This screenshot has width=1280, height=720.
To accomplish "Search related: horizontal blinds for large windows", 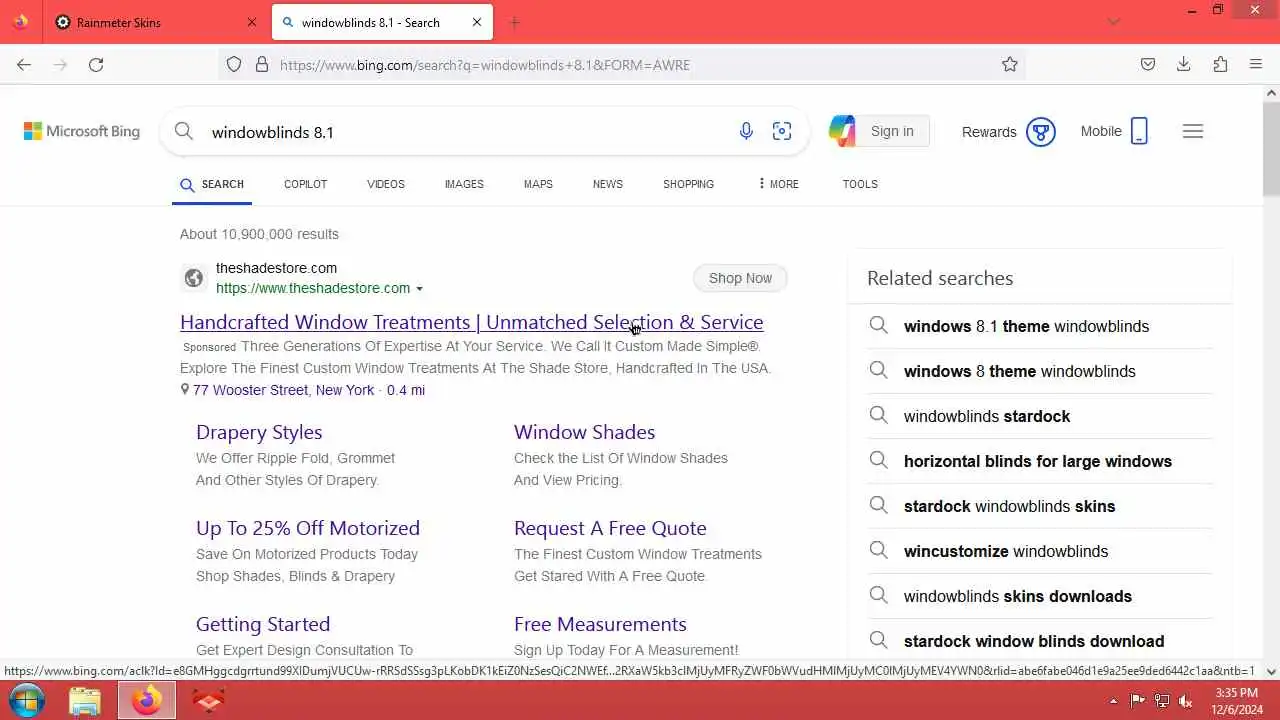I will [1040, 461].
